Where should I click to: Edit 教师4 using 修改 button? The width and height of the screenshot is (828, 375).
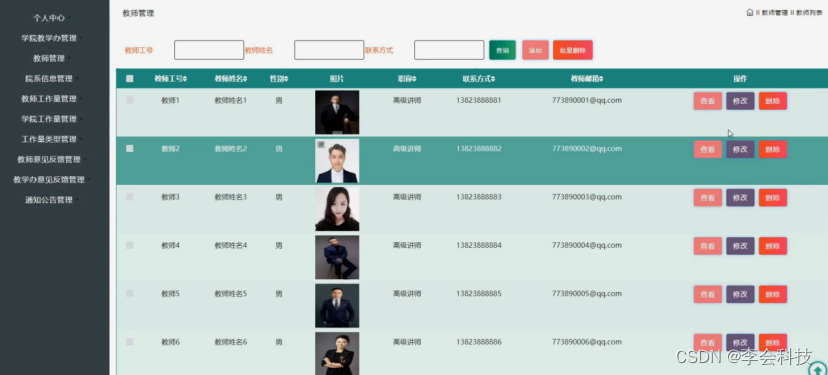740,246
